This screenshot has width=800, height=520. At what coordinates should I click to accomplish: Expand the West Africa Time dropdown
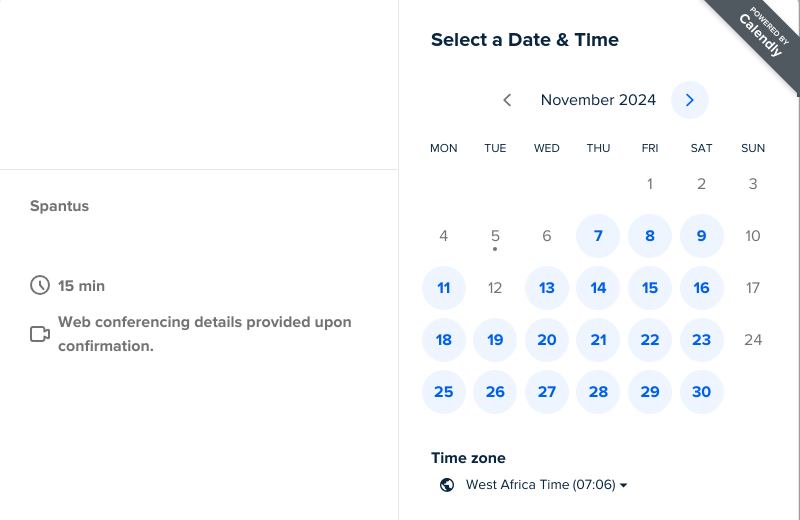point(547,485)
